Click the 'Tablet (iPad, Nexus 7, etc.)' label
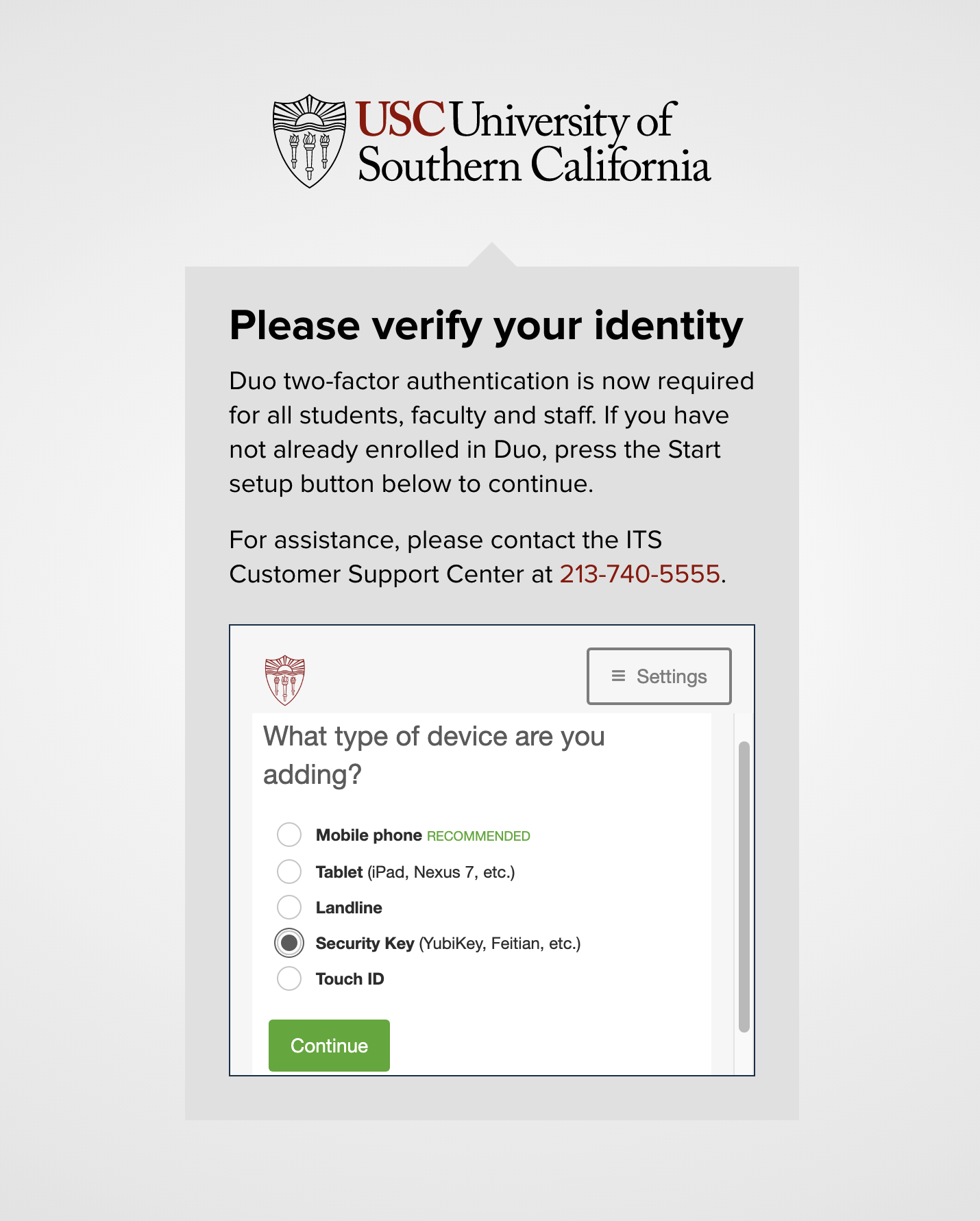This screenshot has width=980, height=1221. [415, 872]
